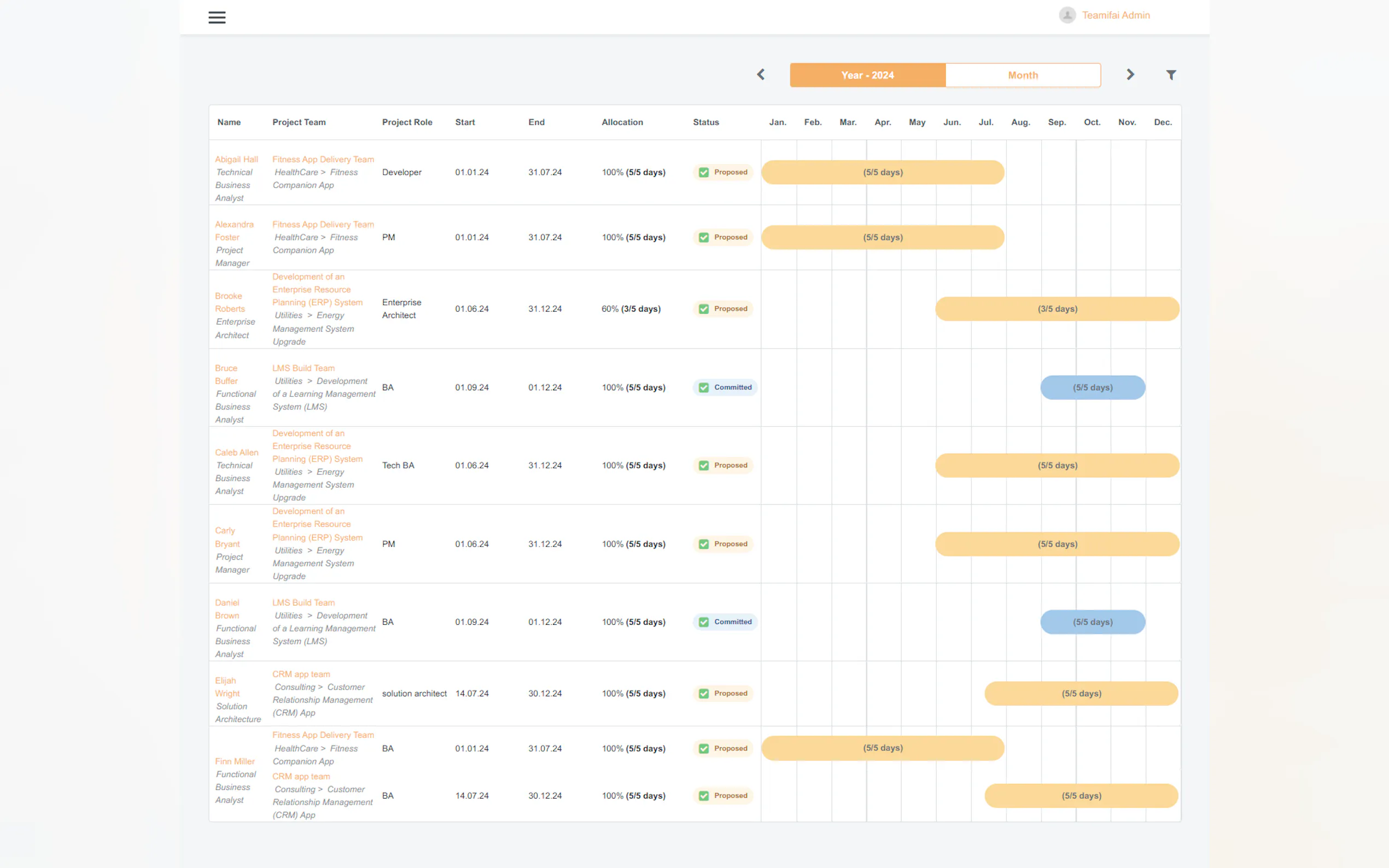The height and width of the screenshot is (868, 1389).
Task: Click green check icon in Abigail Hall's status
Action: 703,172
